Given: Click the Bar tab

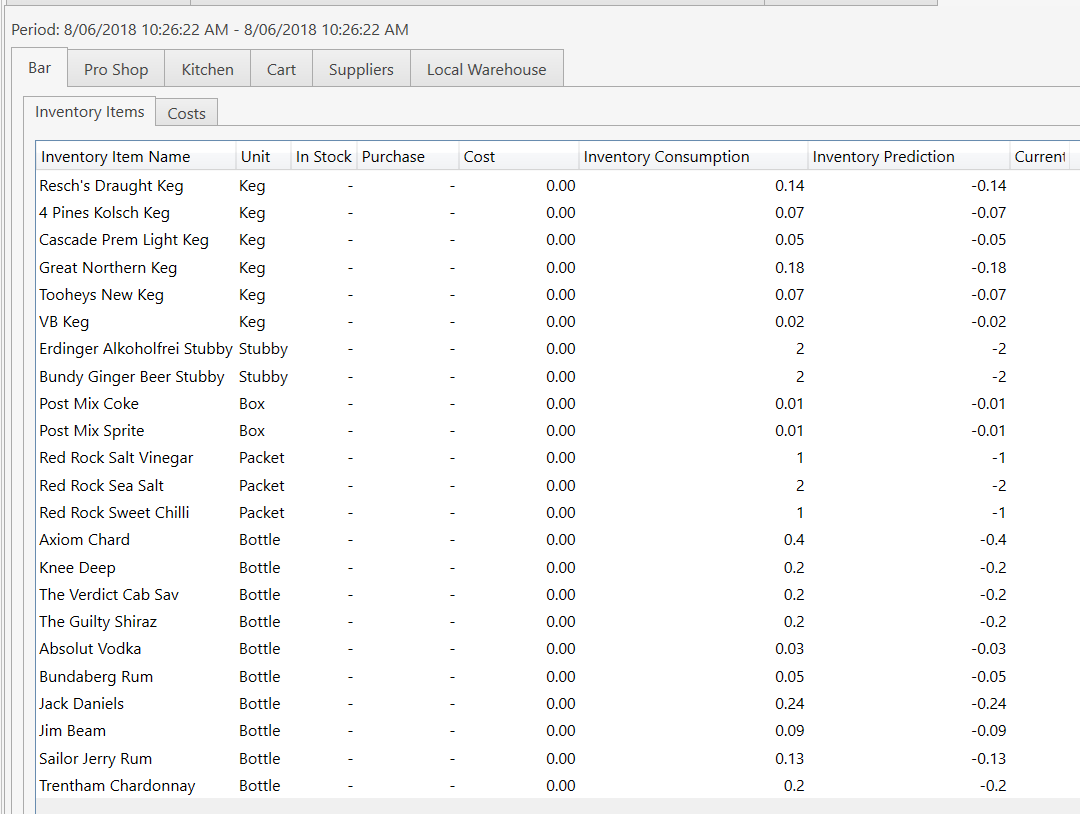Looking at the screenshot, I should click(x=40, y=67).
